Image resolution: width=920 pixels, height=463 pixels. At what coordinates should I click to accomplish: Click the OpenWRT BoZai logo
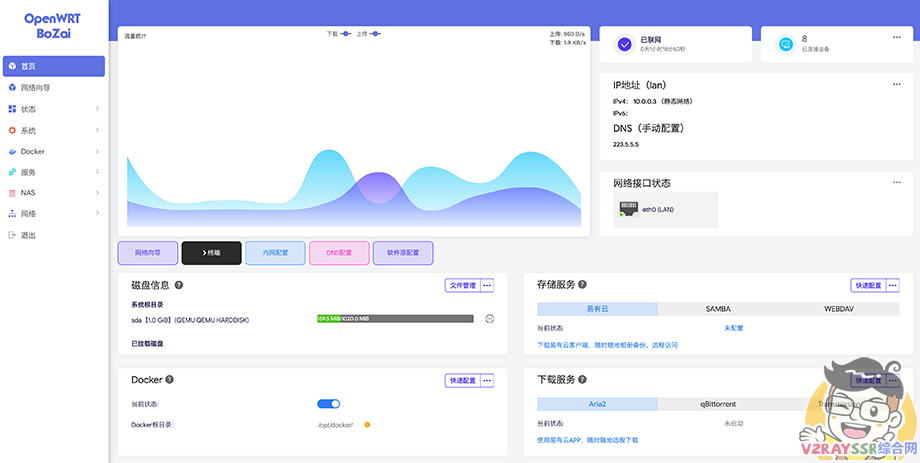coord(53,26)
